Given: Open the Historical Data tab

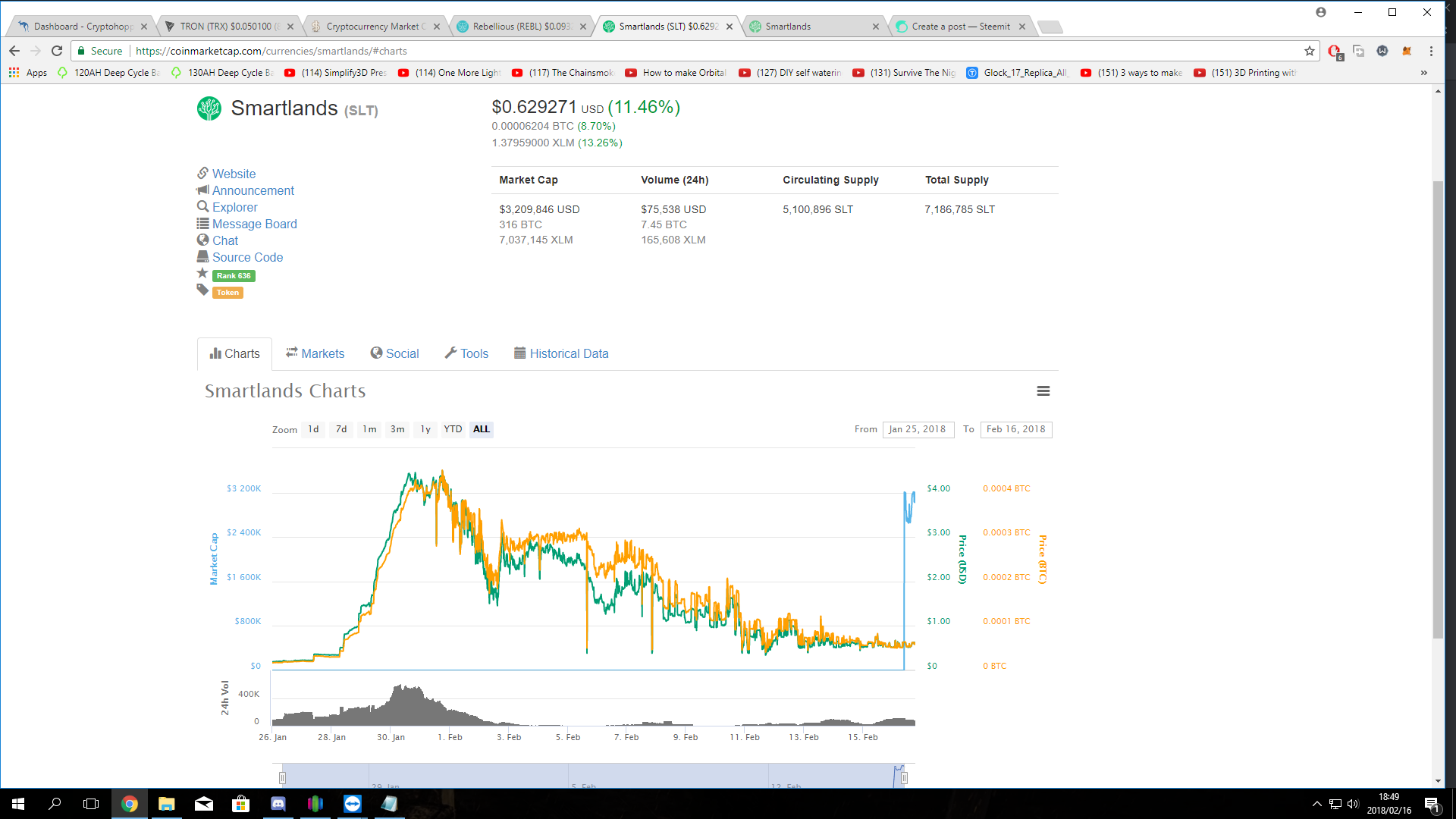Looking at the screenshot, I should tap(561, 353).
